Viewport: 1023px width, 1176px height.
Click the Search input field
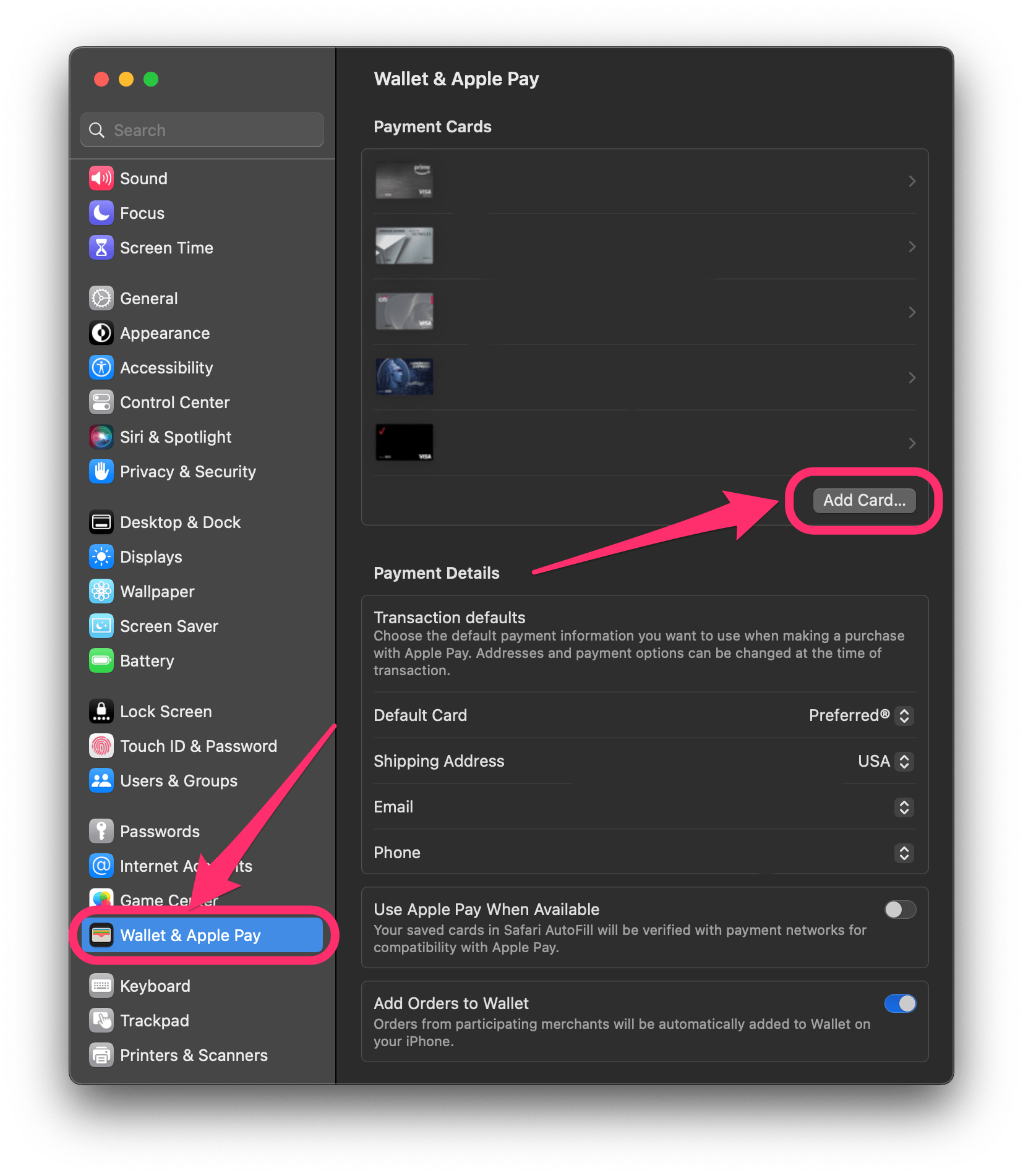click(202, 130)
